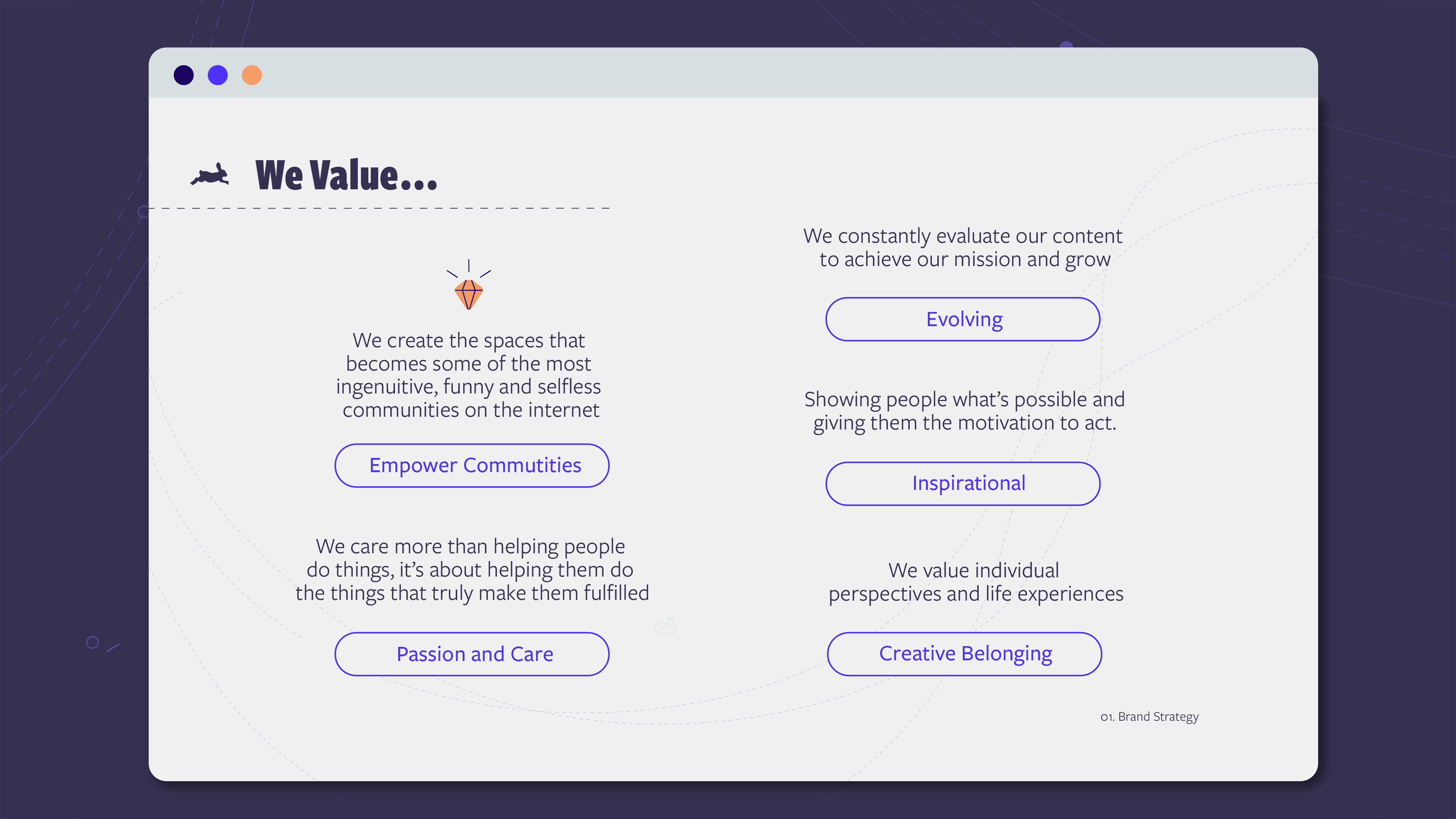Click the purple window dot

[218, 75]
